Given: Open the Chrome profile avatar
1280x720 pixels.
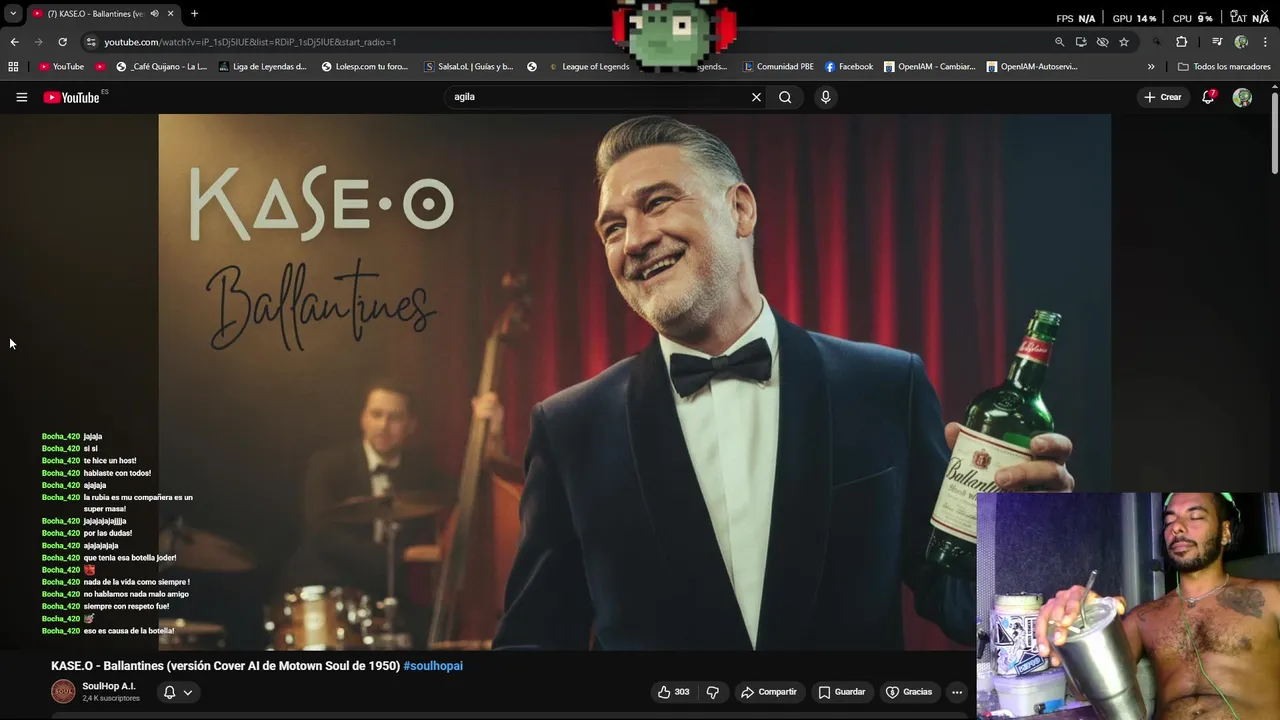Looking at the screenshot, I should (x=1241, y=42).
